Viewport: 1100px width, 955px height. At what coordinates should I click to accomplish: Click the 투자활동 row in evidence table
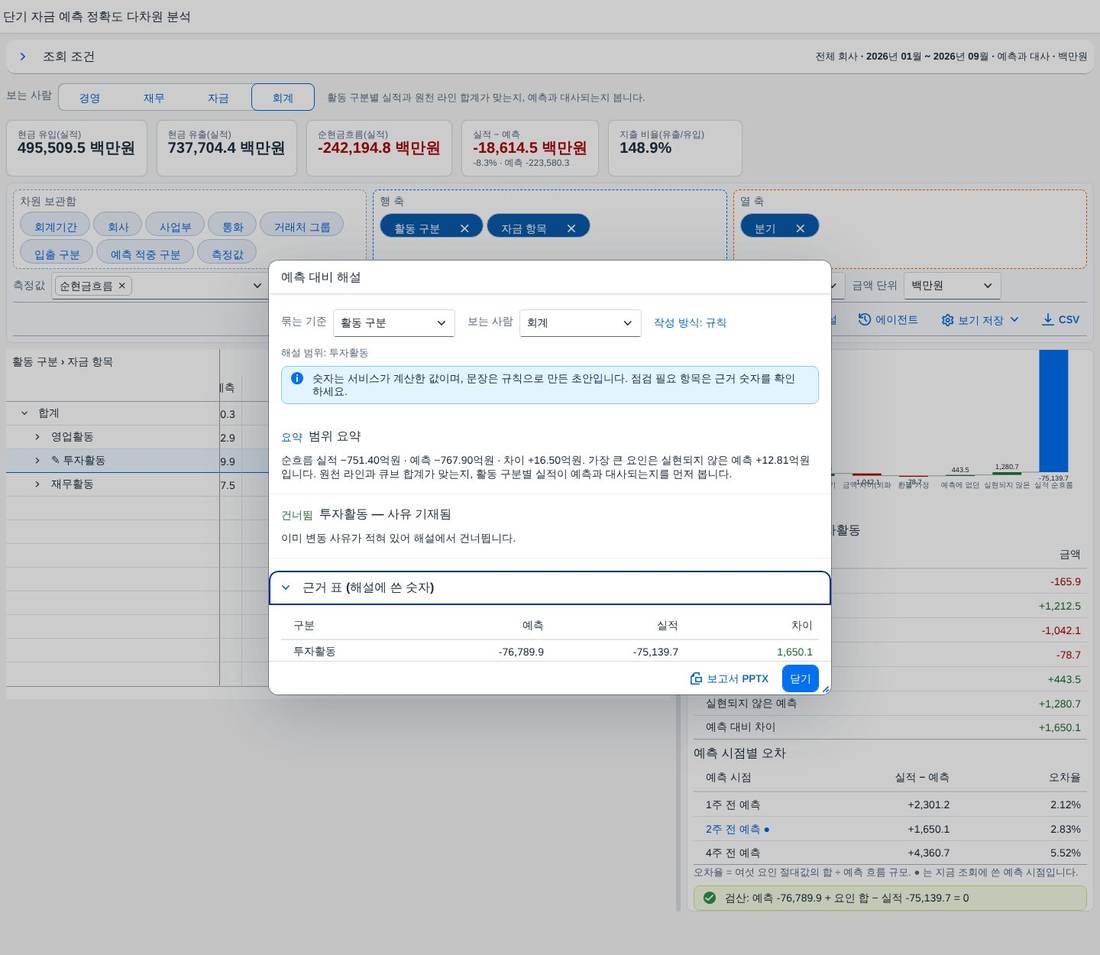point(550,652)
